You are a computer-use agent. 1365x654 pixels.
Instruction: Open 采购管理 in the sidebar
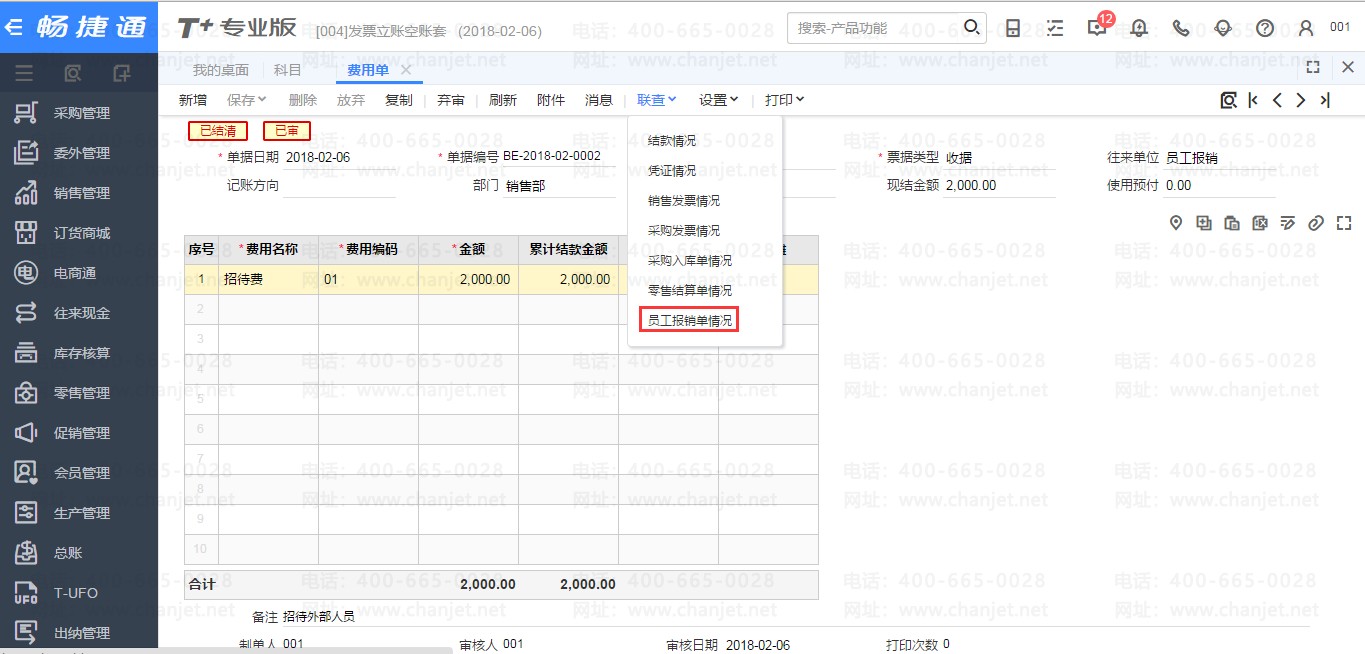81,113
